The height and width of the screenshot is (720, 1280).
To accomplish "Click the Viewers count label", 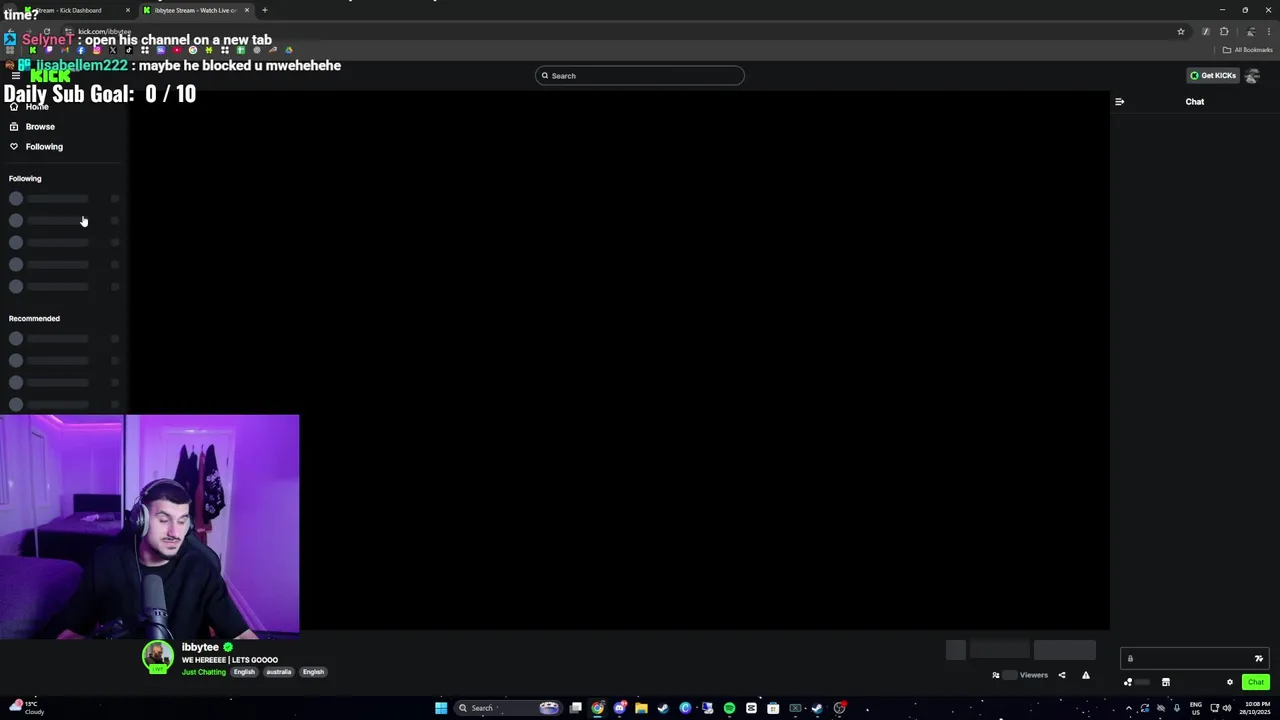I will coord(1034,675).
